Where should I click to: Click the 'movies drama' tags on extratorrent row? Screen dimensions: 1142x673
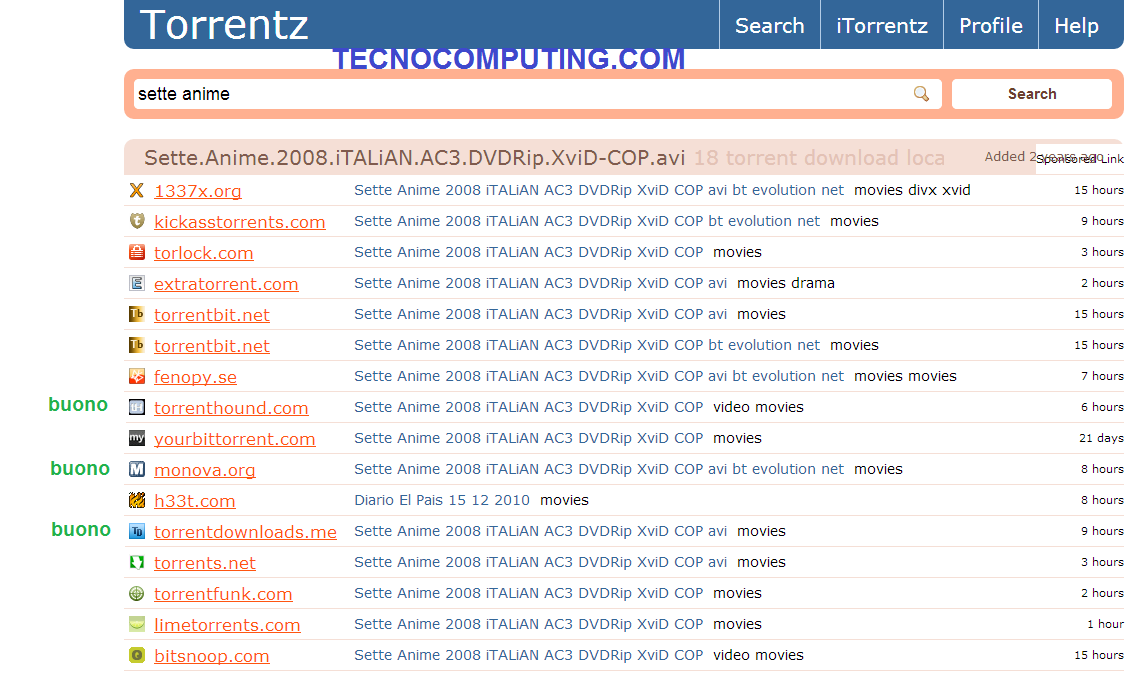(x=786, y=283)
